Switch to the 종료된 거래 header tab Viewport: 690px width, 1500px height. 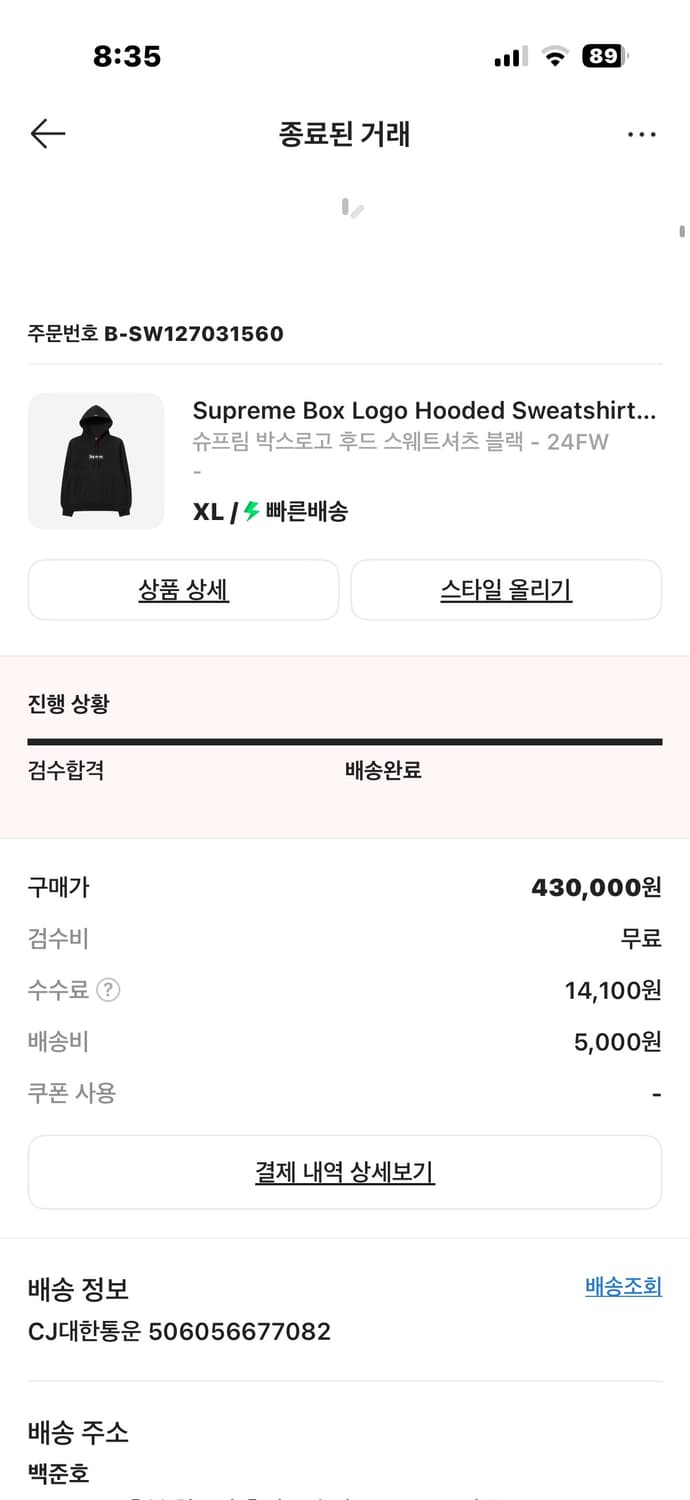(344, 133)
